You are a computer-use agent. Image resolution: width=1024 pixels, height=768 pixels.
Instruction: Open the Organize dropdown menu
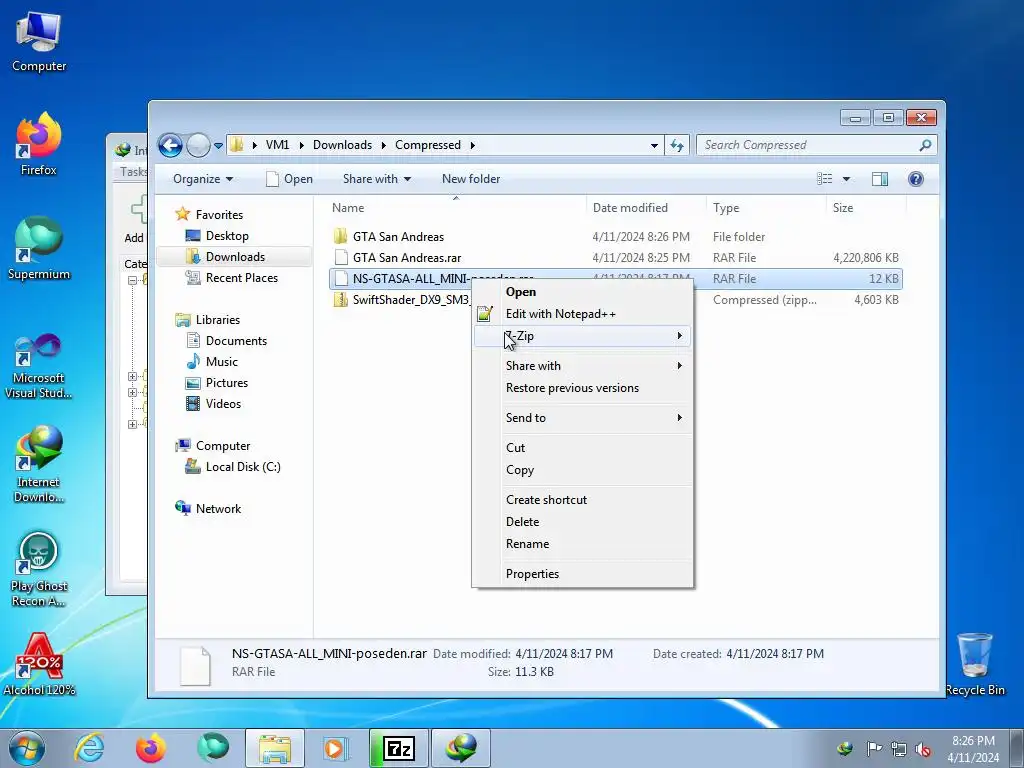coord(202,179)
